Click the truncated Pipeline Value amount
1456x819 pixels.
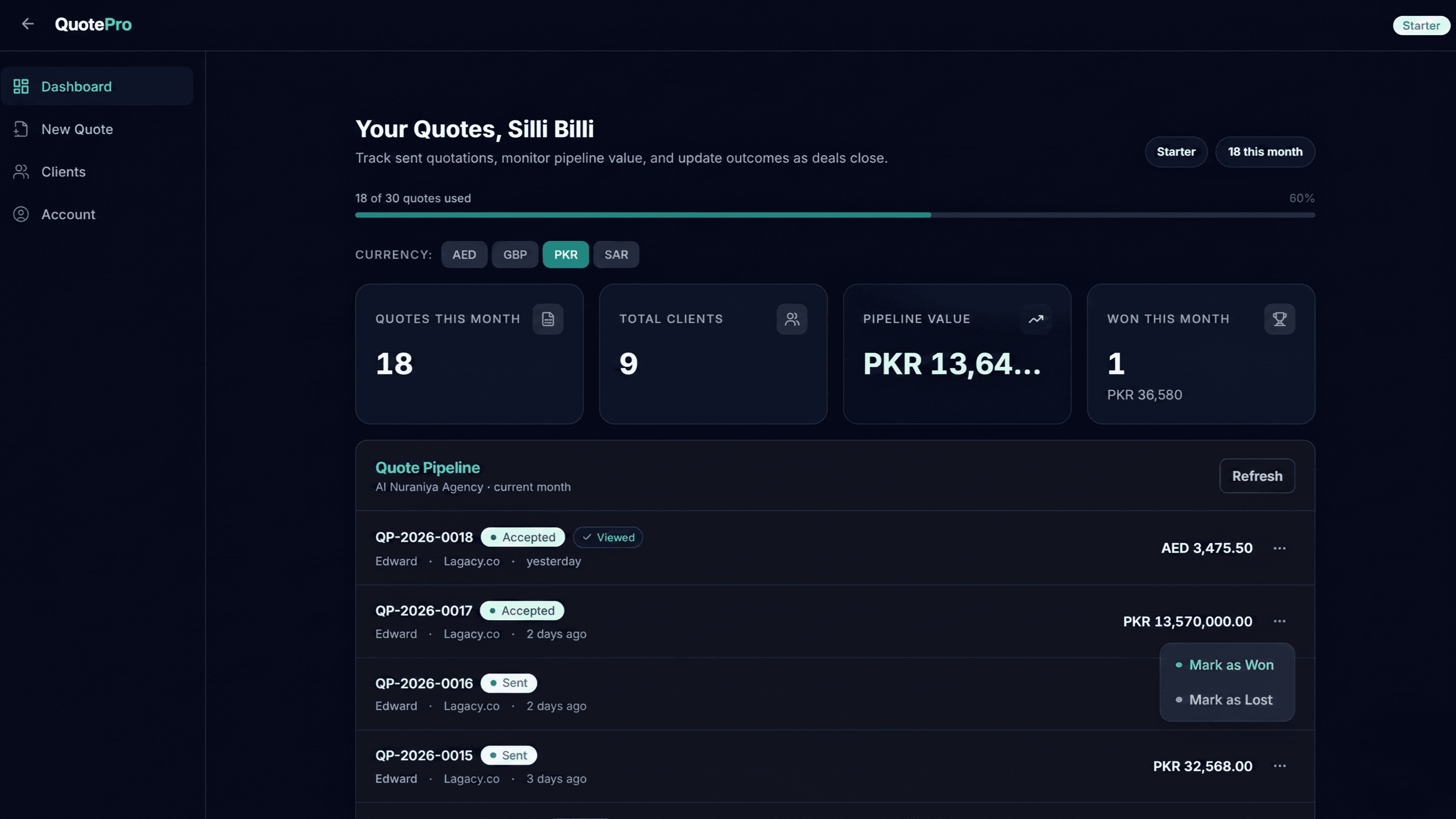(952, 364)
